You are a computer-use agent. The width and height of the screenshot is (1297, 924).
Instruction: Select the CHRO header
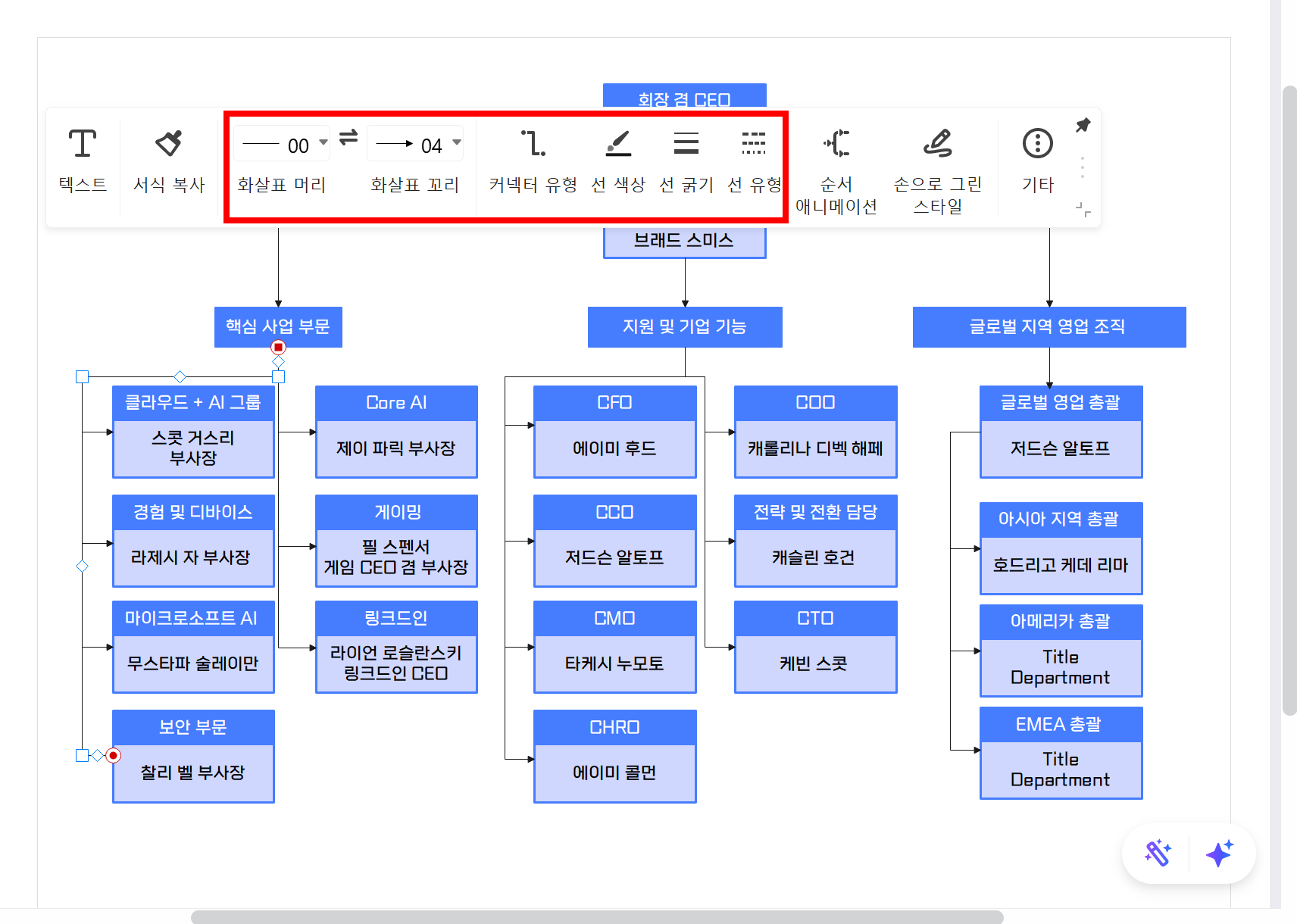pyautogui.click(x=614, y=727)
